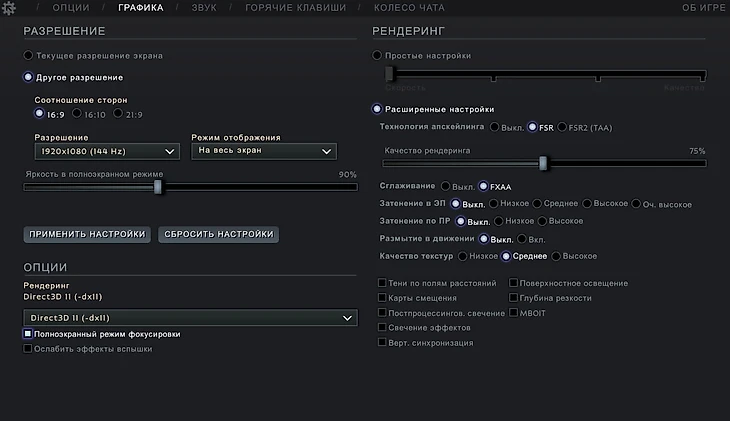Choose the 21:9 aspect ratio
730x421 pixels.
click(118, 115)
